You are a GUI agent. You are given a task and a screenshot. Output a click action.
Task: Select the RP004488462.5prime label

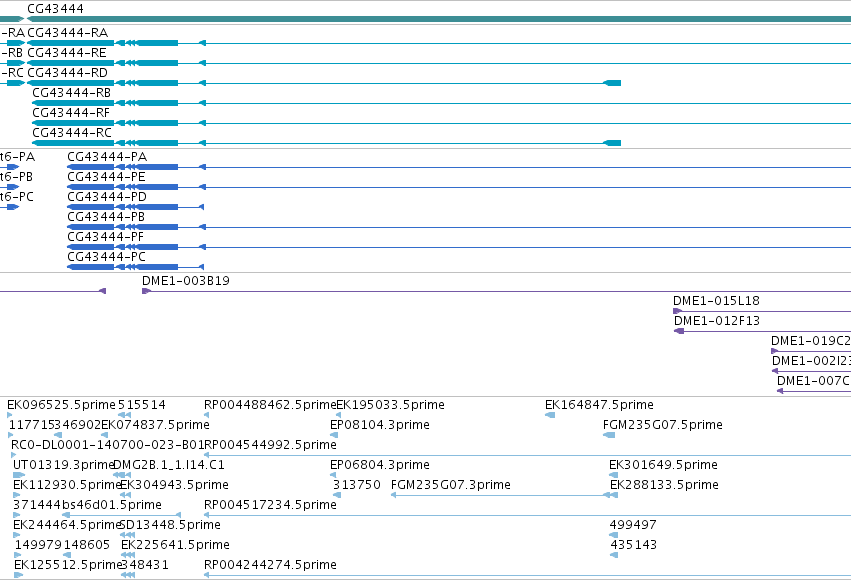[x=270, y=405]
